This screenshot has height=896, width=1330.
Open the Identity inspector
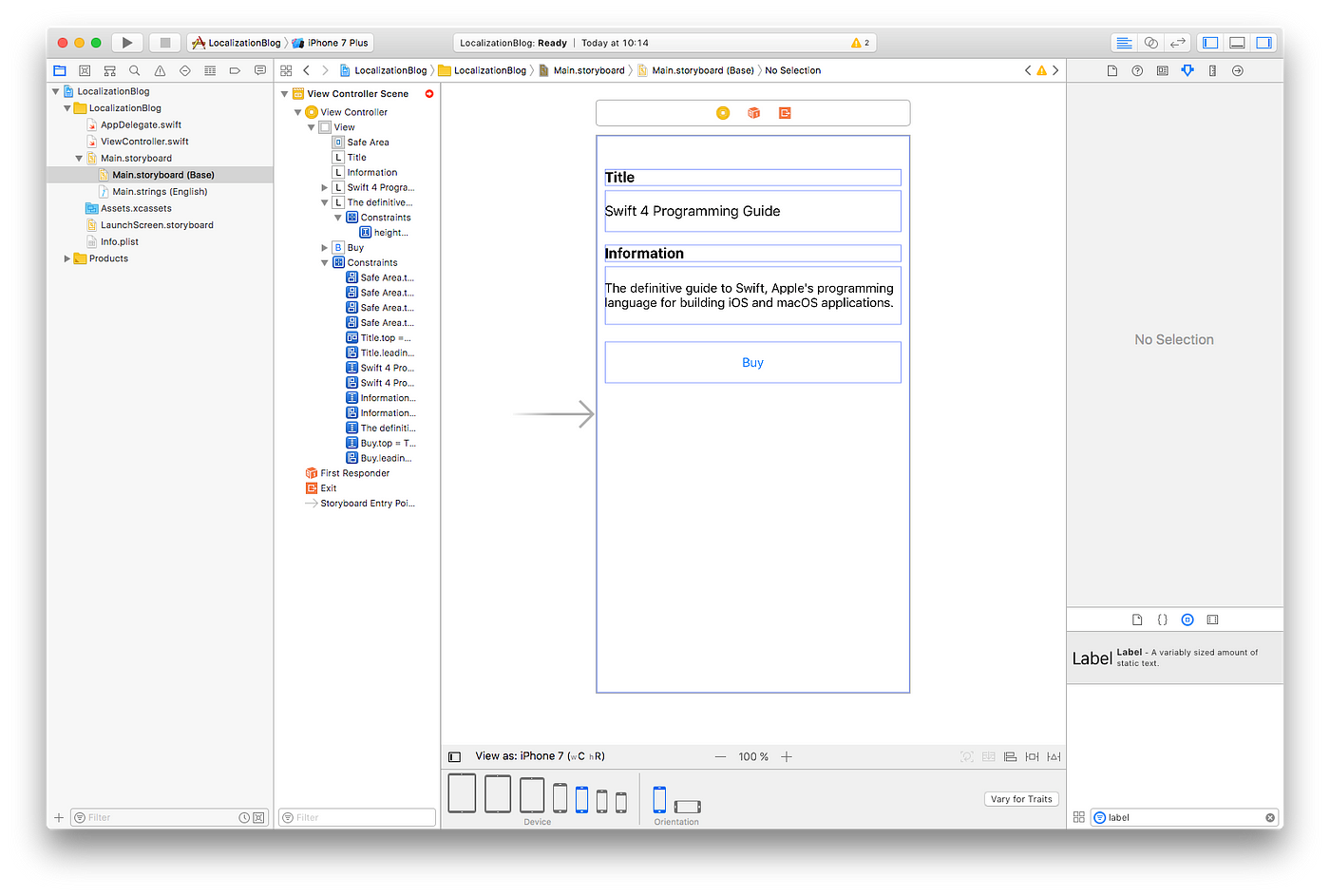[x=1163, y=70]
